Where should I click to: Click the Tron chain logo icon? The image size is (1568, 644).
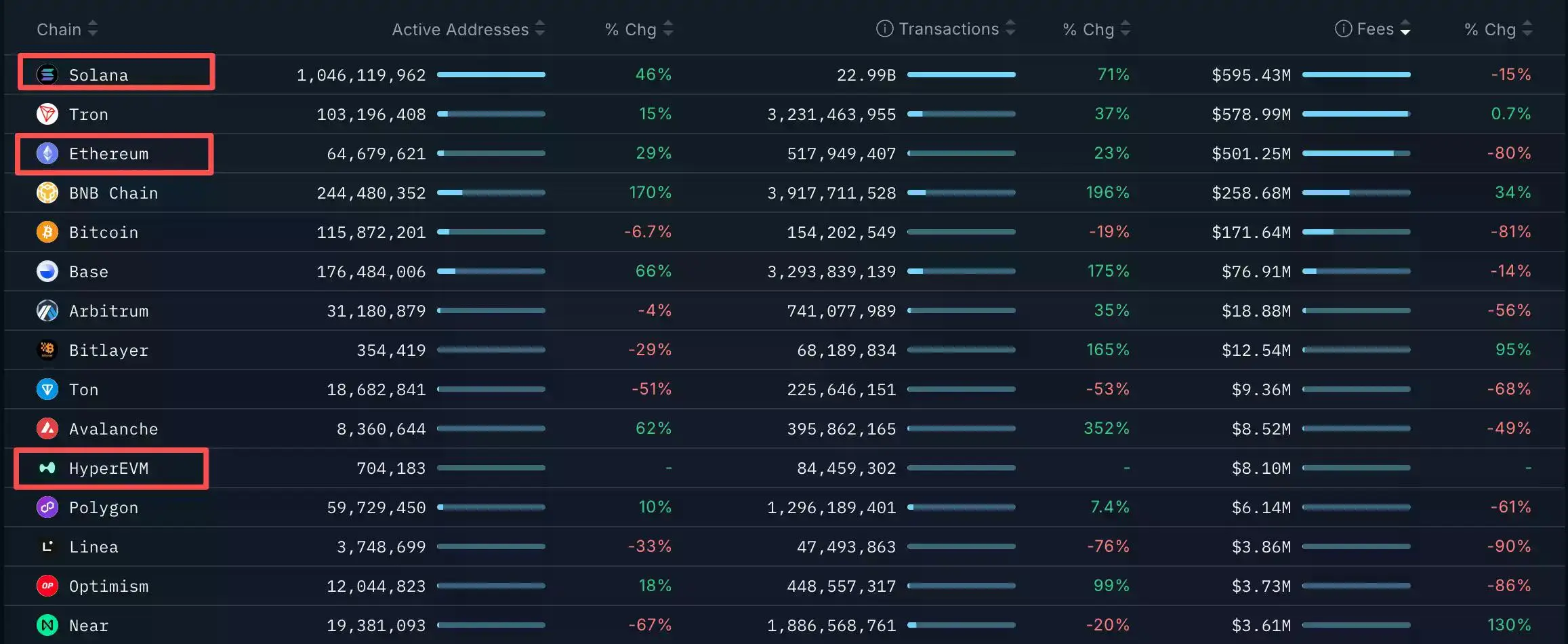click(x=47, y=114)
